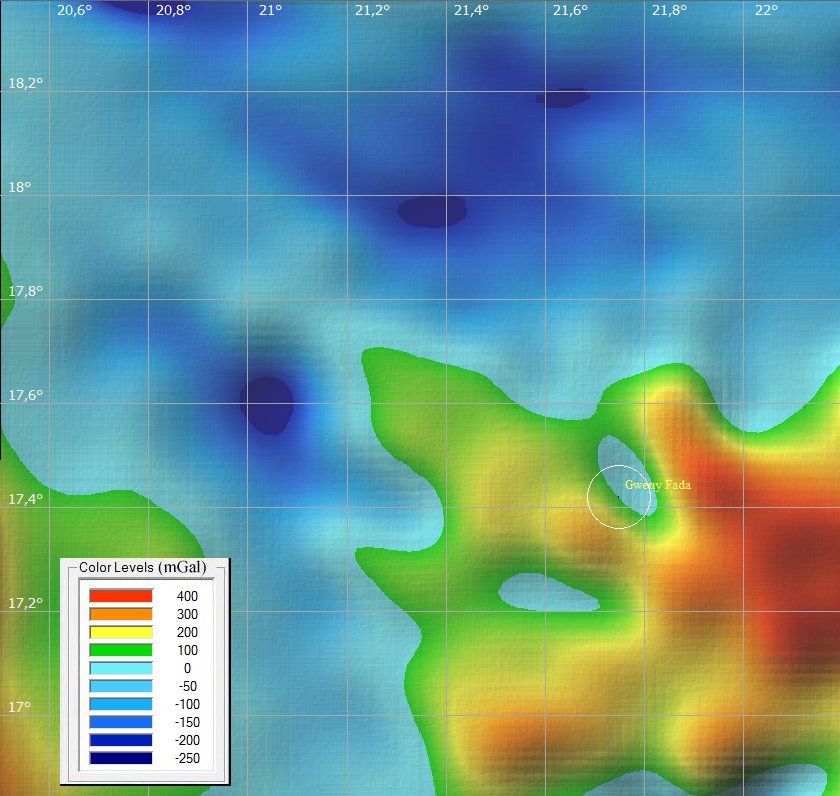Click the 400 mGal red color swatch
Viewport: 840px width, 796px height.
click(x=121, y=596)
